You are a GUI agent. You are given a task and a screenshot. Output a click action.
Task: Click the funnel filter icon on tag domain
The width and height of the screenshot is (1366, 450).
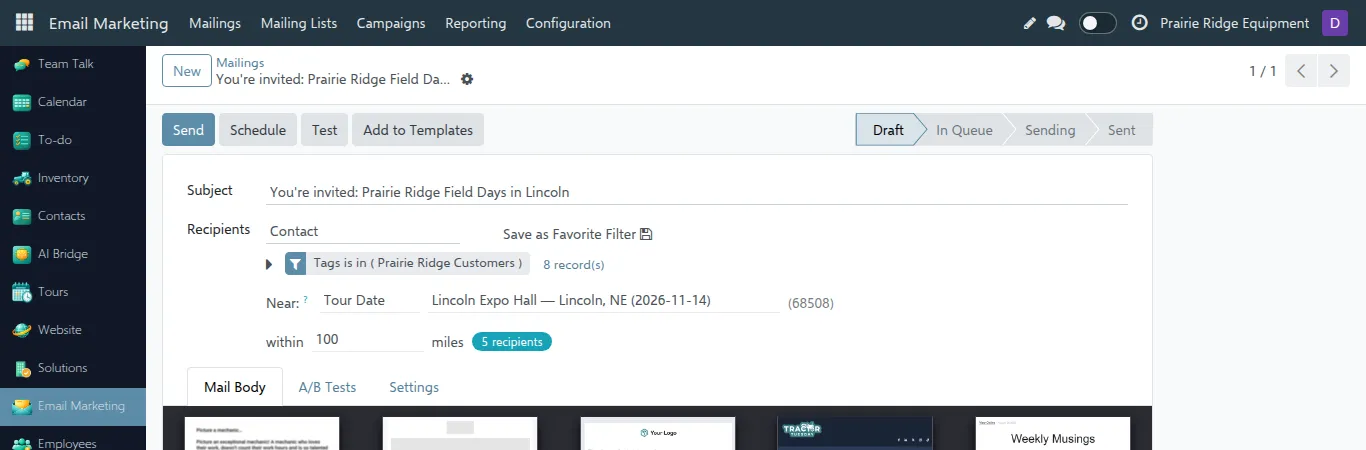(x=295, y=264)
